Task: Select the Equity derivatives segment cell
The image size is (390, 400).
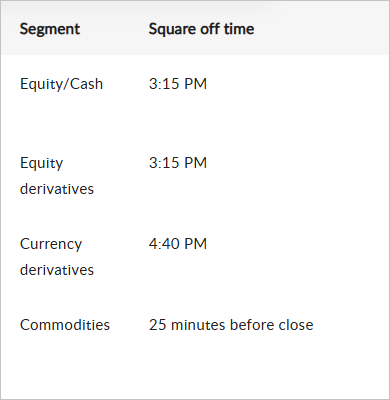Action: click(57, 176)
